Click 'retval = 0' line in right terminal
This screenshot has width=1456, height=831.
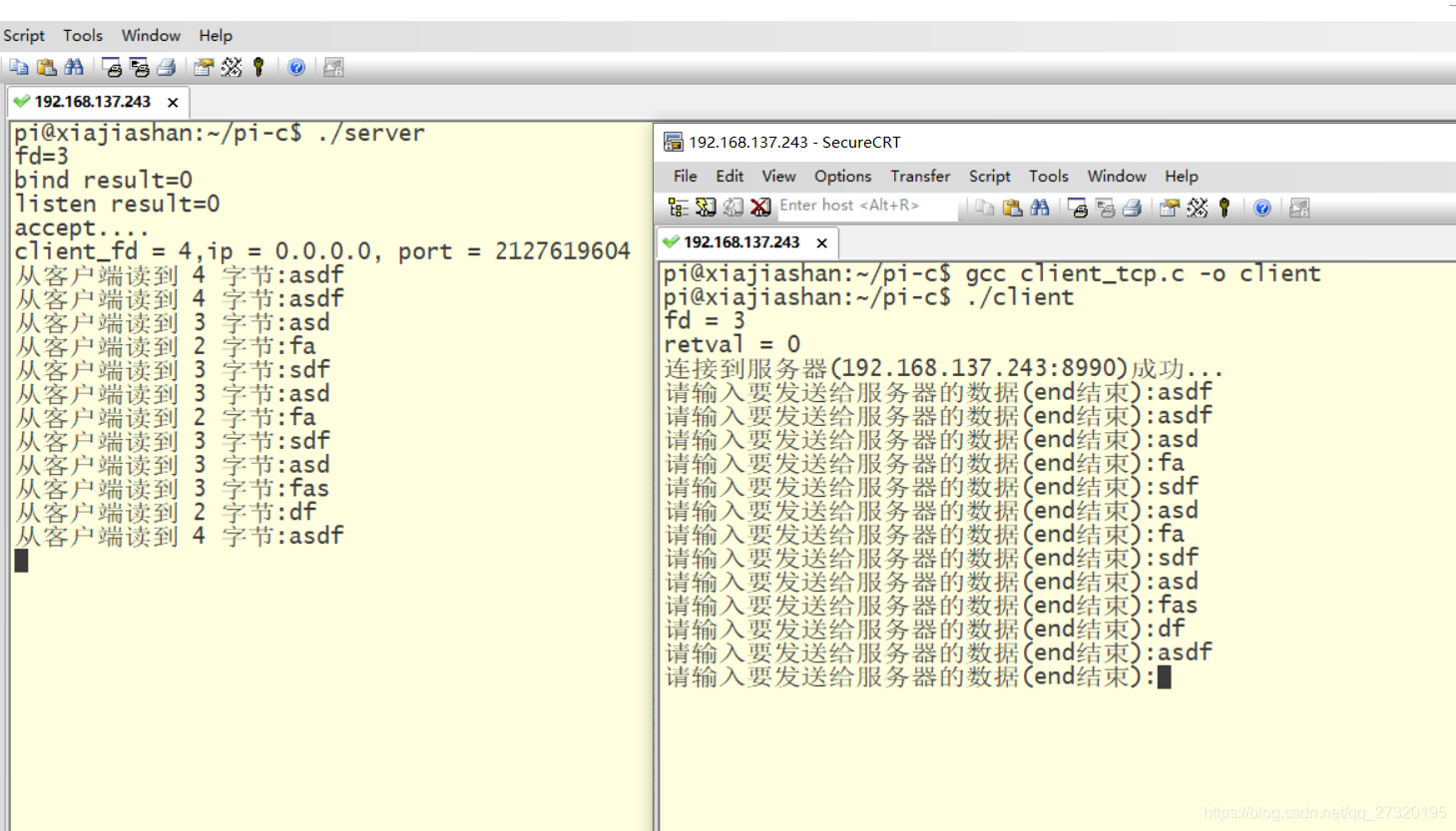(731, 344)
